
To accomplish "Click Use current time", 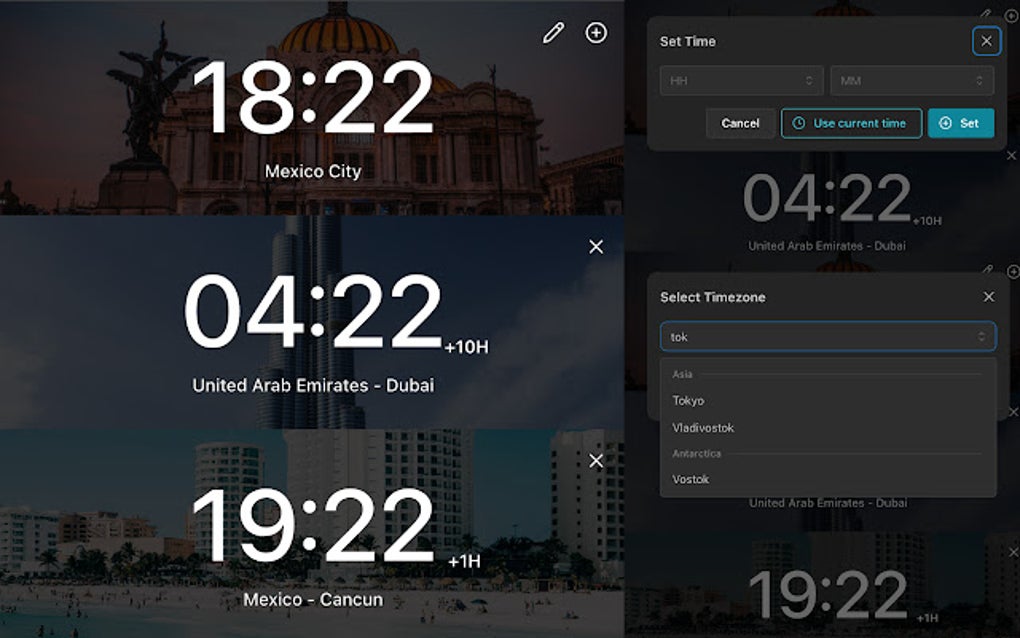I will point(851,123).
